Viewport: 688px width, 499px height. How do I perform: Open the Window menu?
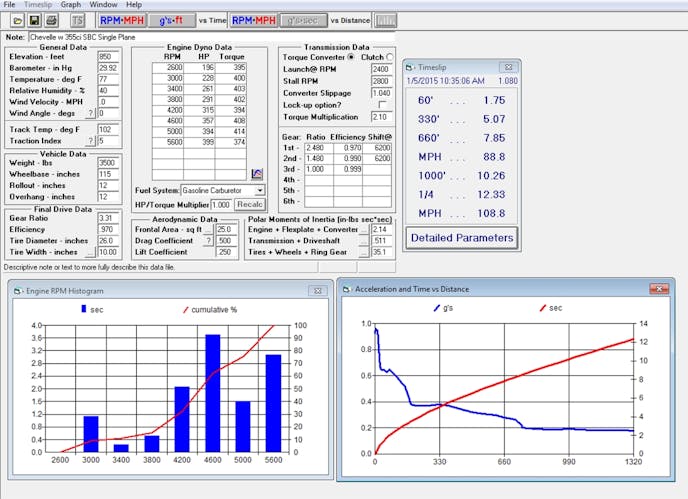click(x=102, y=5)
